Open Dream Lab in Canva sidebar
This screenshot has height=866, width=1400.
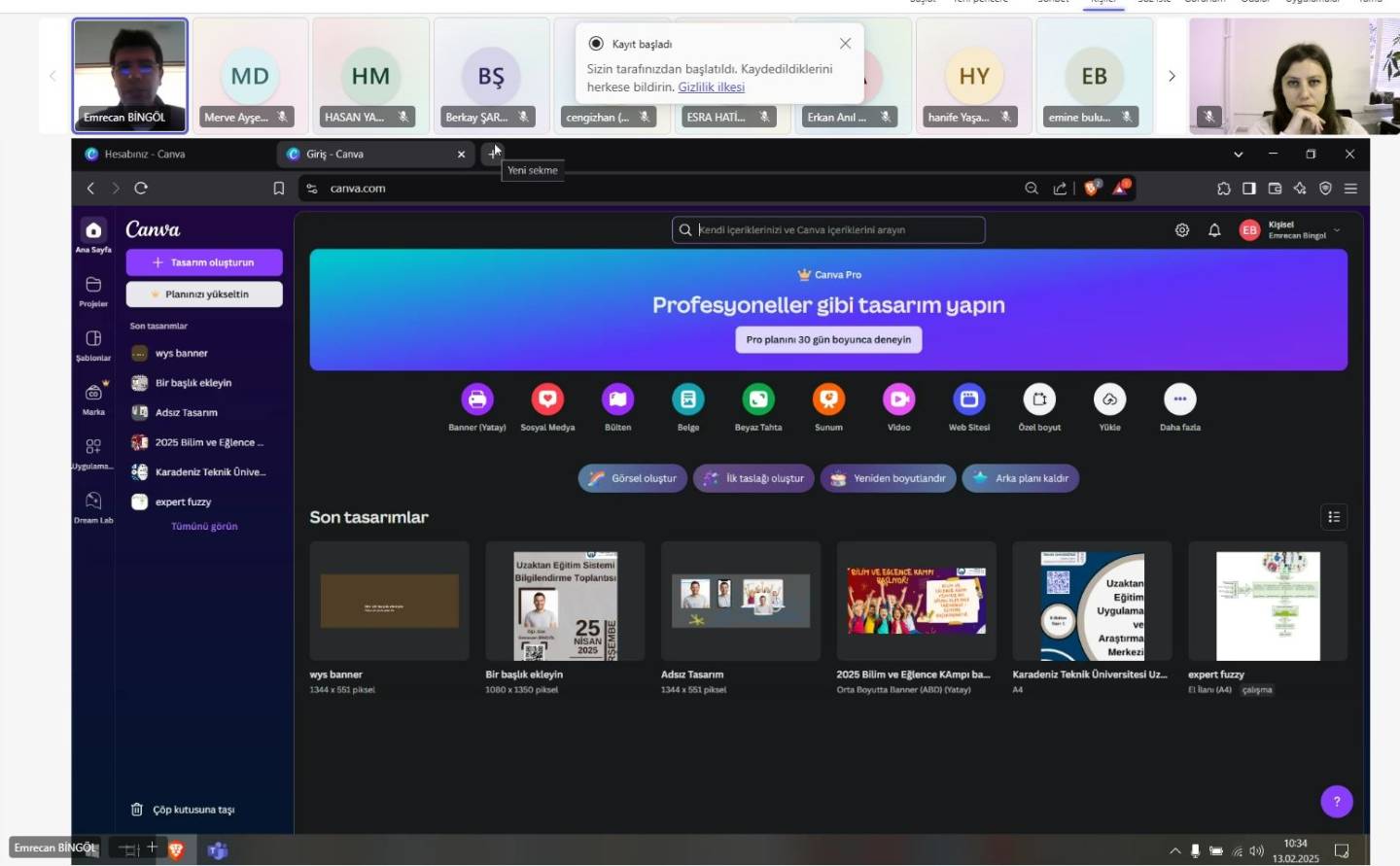point(93,501)
